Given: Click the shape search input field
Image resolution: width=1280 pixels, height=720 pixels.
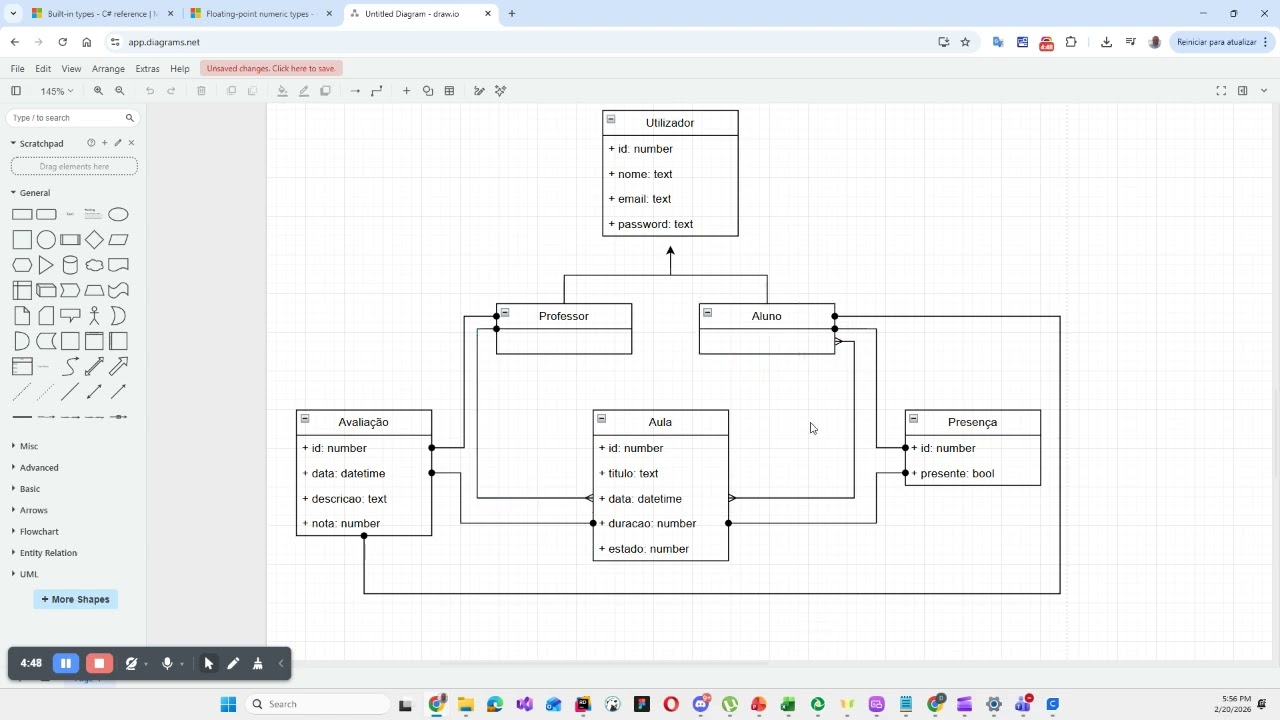Looking at the screenshot, I should coord(72,118).
